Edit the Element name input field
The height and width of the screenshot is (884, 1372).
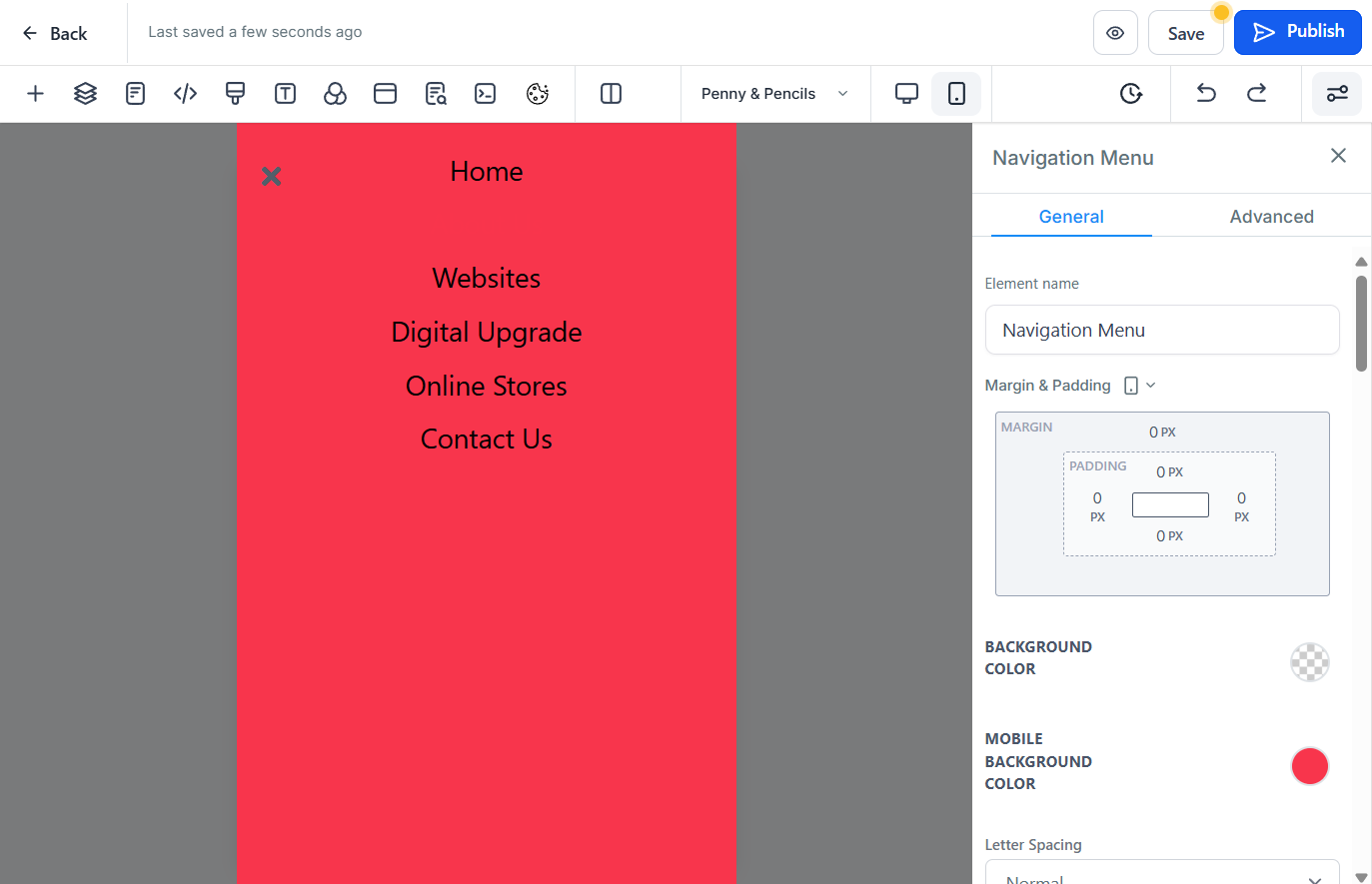coord(1162,330)
